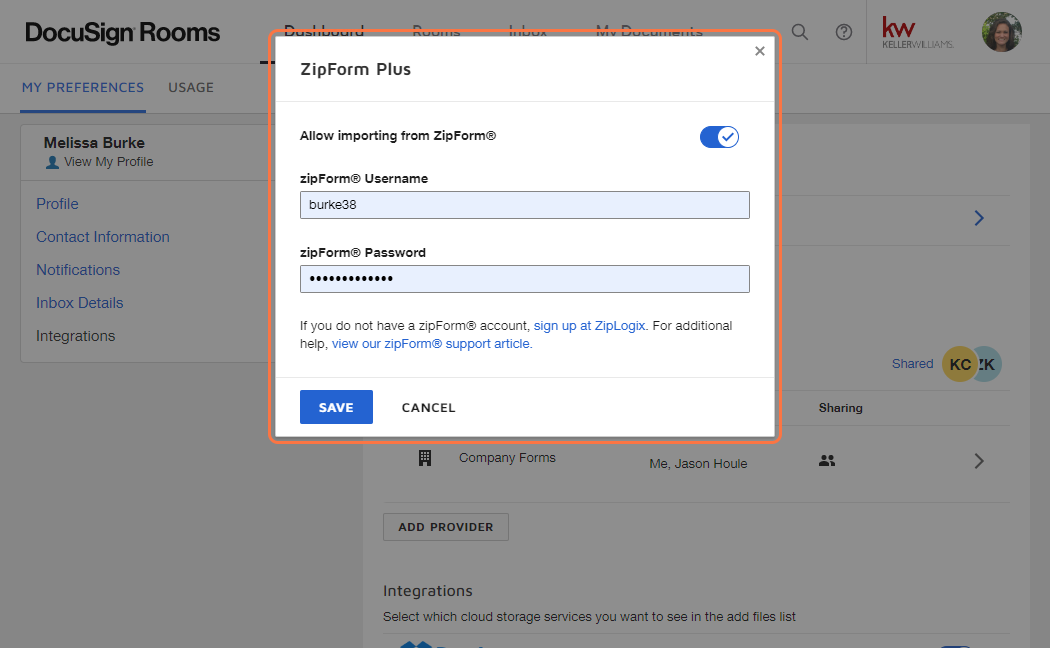Expand the Company Forms row chevron
The width and height of the screenshot is (1050, 648).
pyautogui.click(x=979, y=461)
